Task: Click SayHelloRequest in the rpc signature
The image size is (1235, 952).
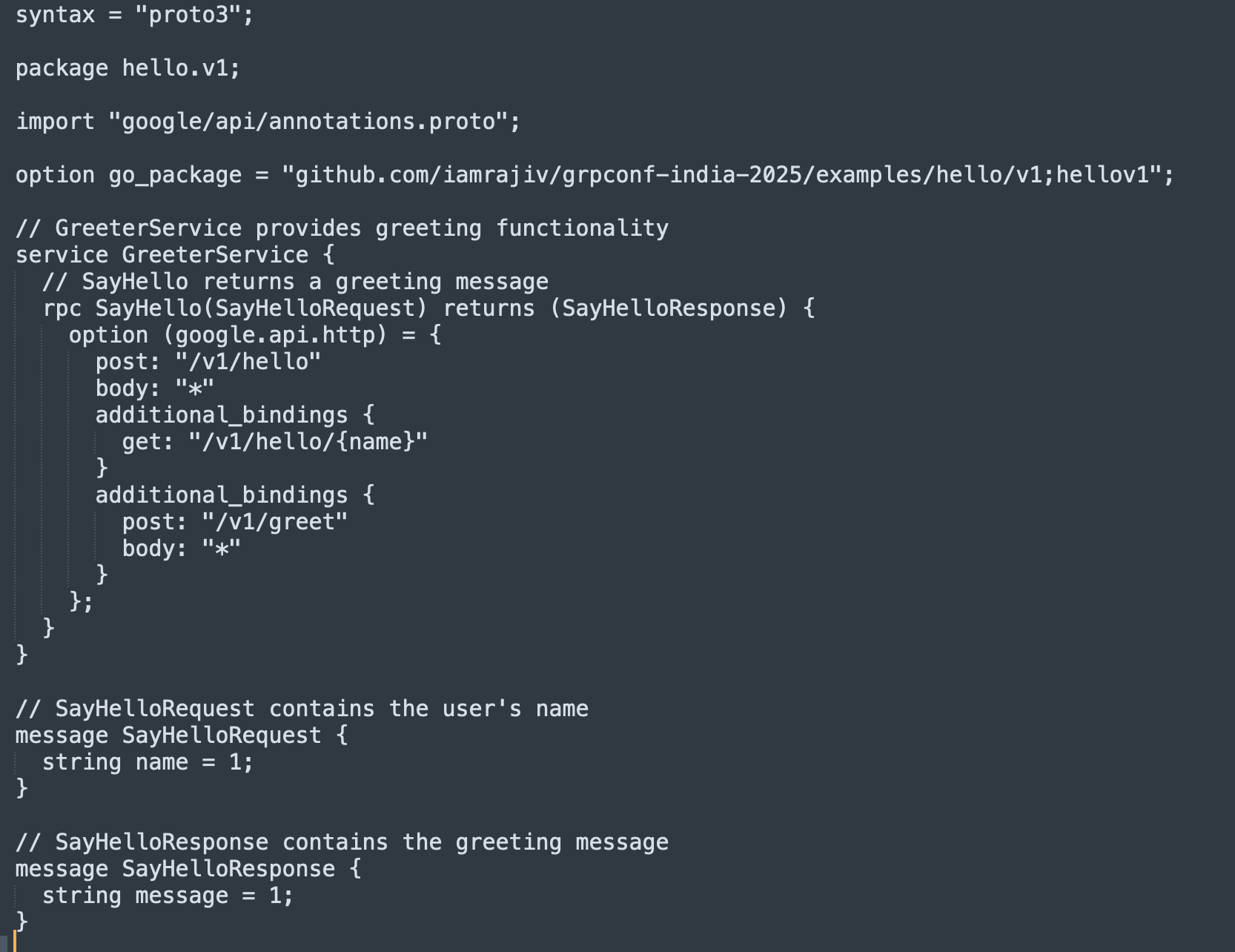Action: (x=314, y=308)
